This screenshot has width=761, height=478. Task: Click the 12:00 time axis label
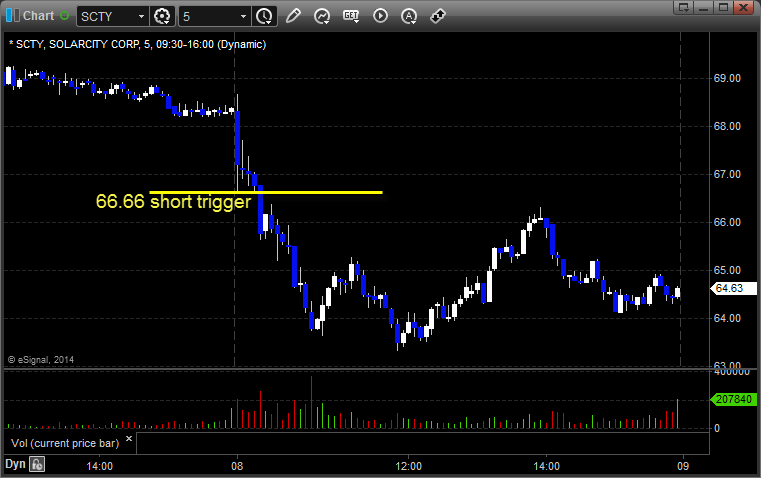coord(409,466)
